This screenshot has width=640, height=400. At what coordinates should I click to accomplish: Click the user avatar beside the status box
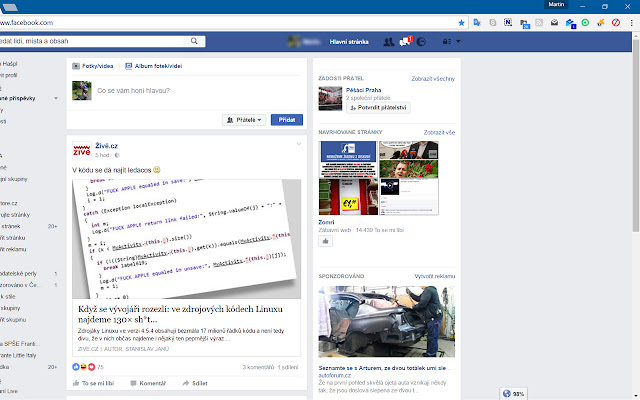[82, 90]
